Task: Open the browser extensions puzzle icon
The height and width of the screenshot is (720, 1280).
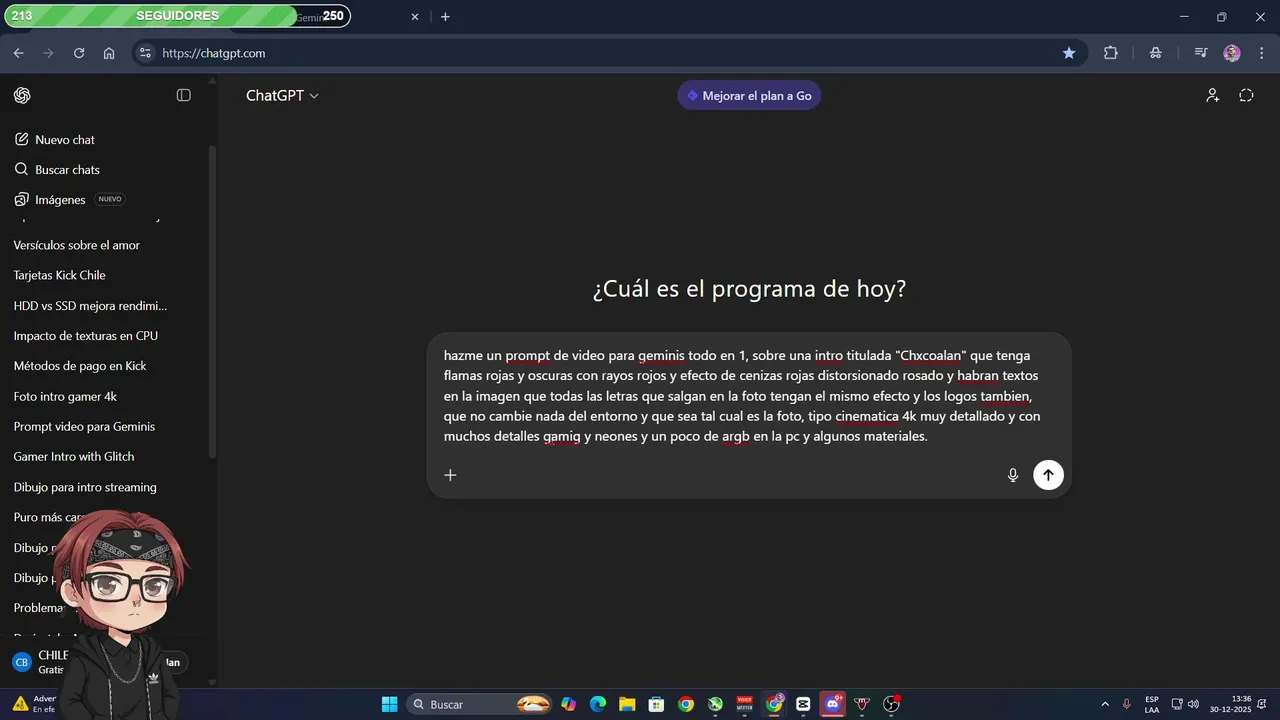Action: click(1111, 53)
